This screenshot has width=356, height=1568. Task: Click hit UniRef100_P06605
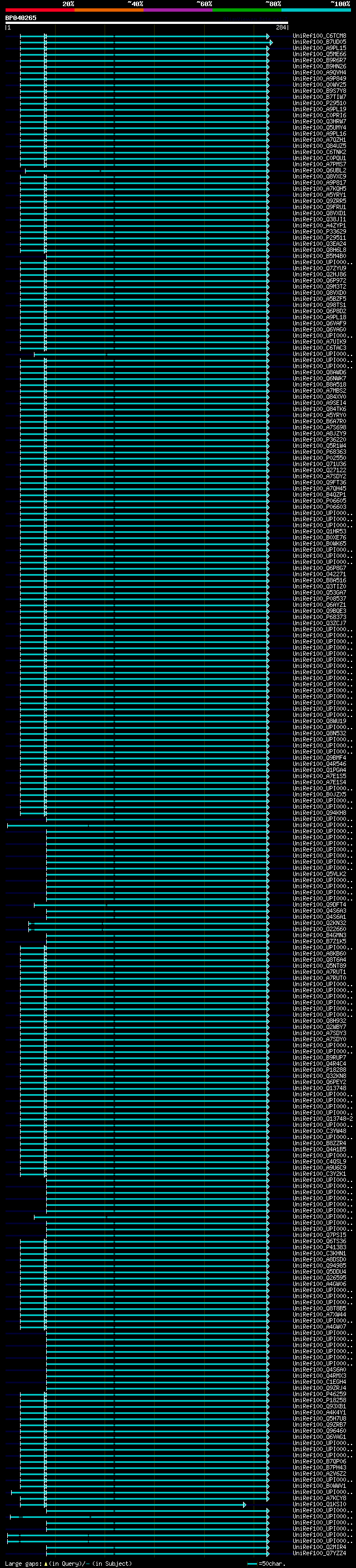click(319, 501)
